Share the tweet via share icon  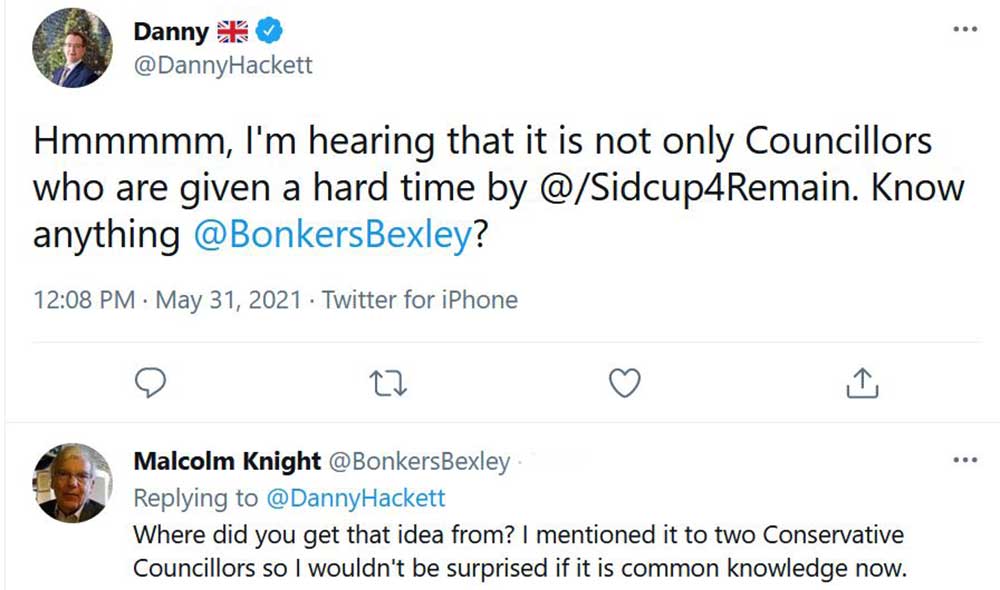pos(863,381)
